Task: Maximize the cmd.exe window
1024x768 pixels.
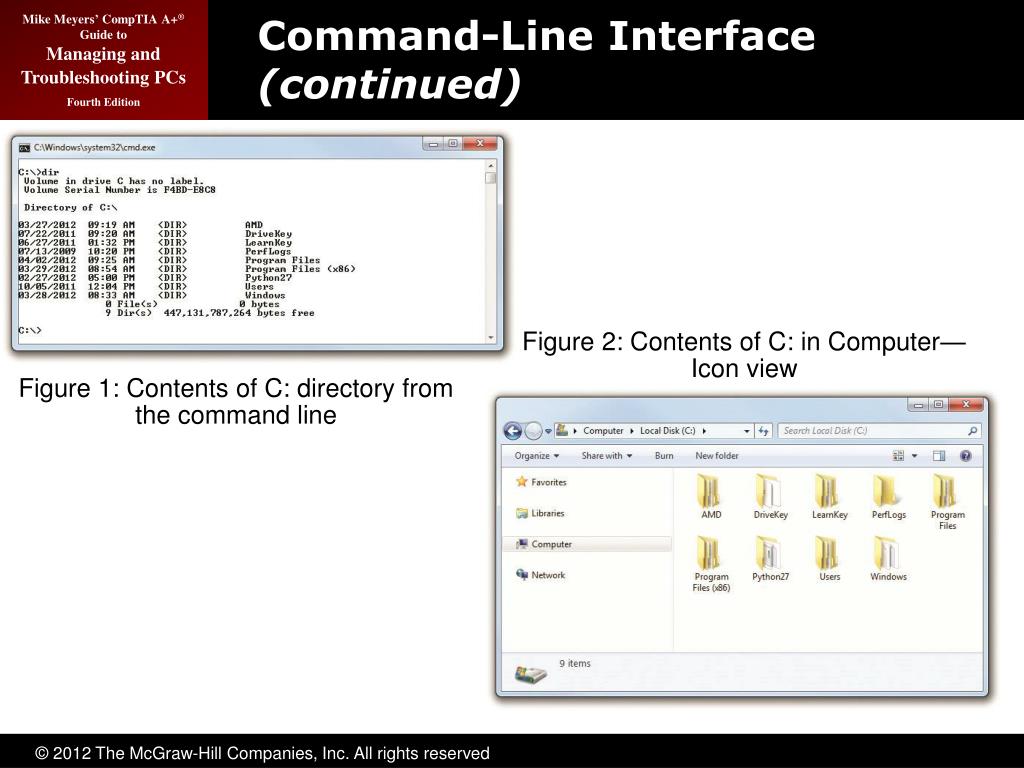Action: point(453,144)
